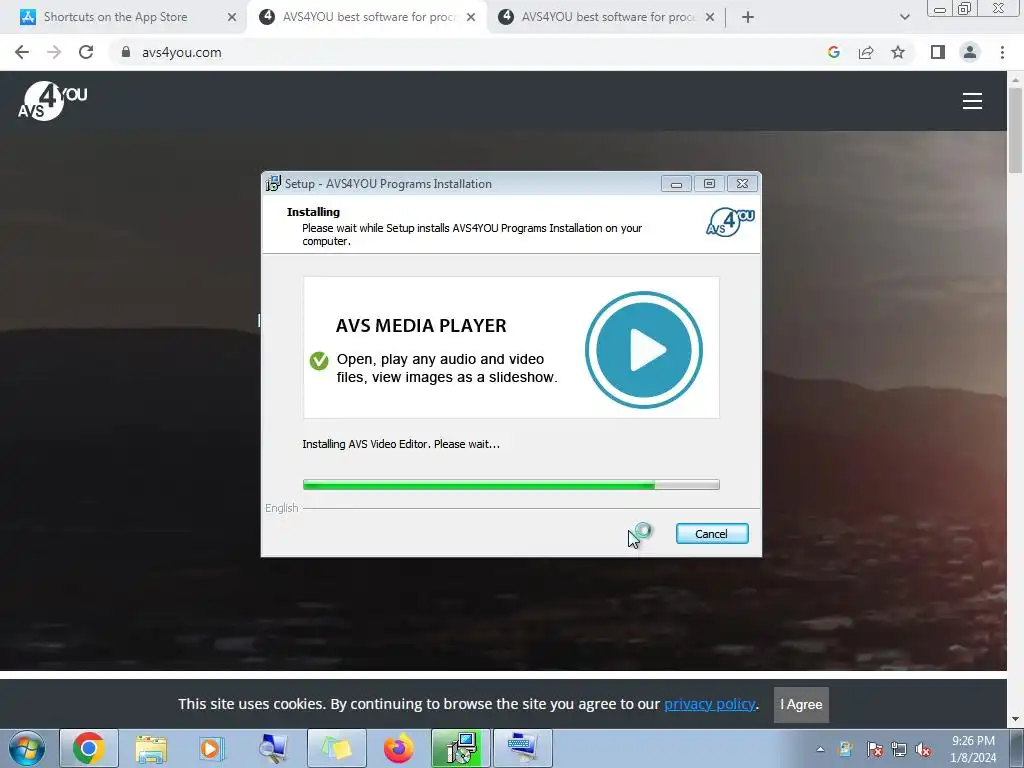Open the clock showing 9:26 PM
The width and height of the screenshot is (1024, 768).
(973, 749)
